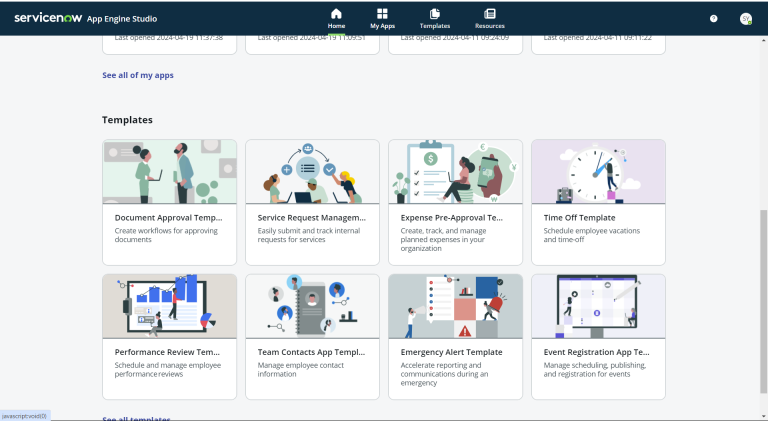The height and width of the screenshot is (421, 768).
Task: Open See all templates link
Action: pyautogui.click(x=136, y=418)
